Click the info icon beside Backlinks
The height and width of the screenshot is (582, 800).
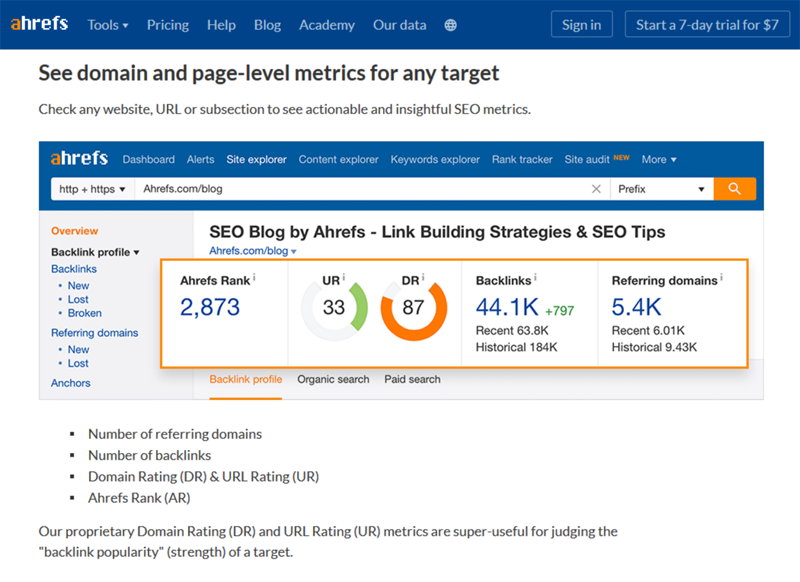click(535, 277)
